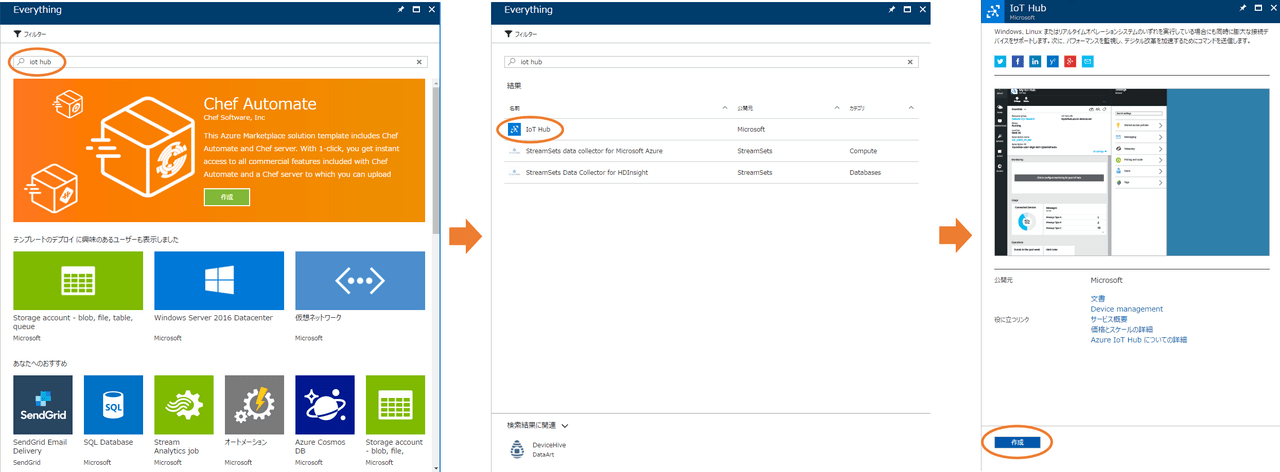
Task: Open the SQL Database tile
Action: (x=113, y=421)
